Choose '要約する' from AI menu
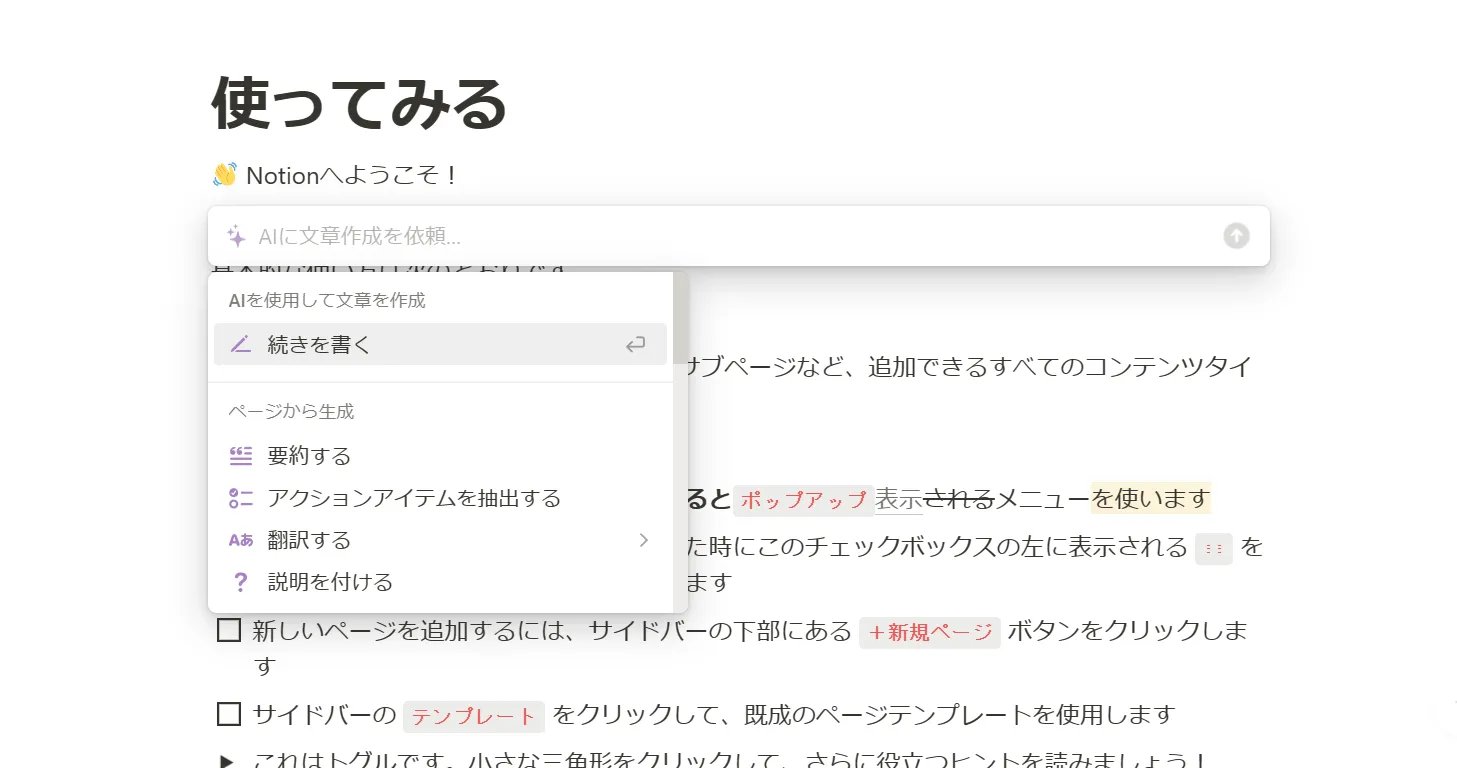 pyautogui.click(x=440, y=456)
